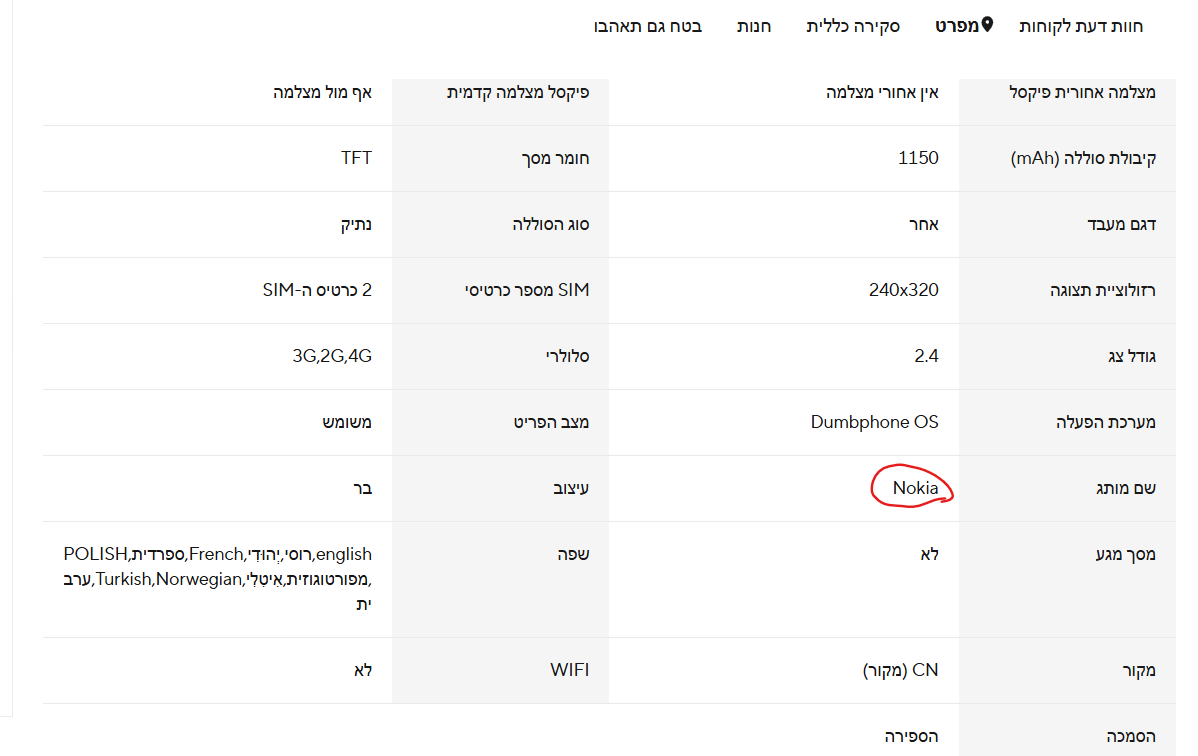This screenshot has height=756, width=1198.
Task: Select the CN (מקור) origin value
Action: (900, 670)
